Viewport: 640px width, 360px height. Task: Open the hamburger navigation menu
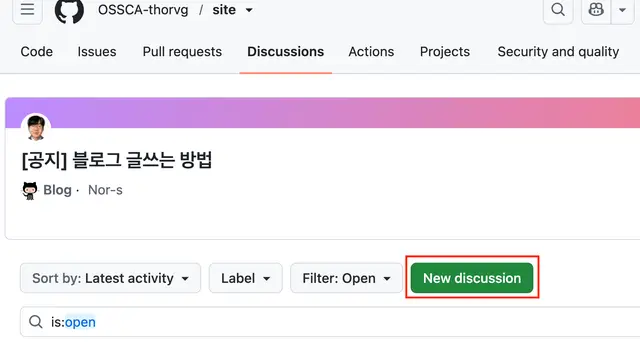pos(27,9)
